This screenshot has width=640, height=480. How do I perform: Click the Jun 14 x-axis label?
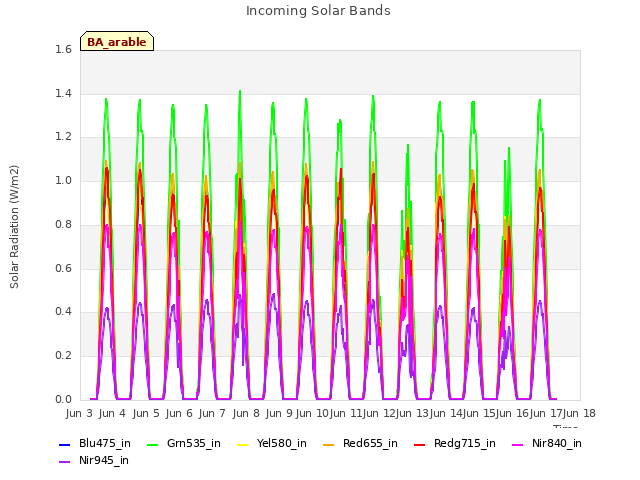pyautogui.click(x=445, y=413)
